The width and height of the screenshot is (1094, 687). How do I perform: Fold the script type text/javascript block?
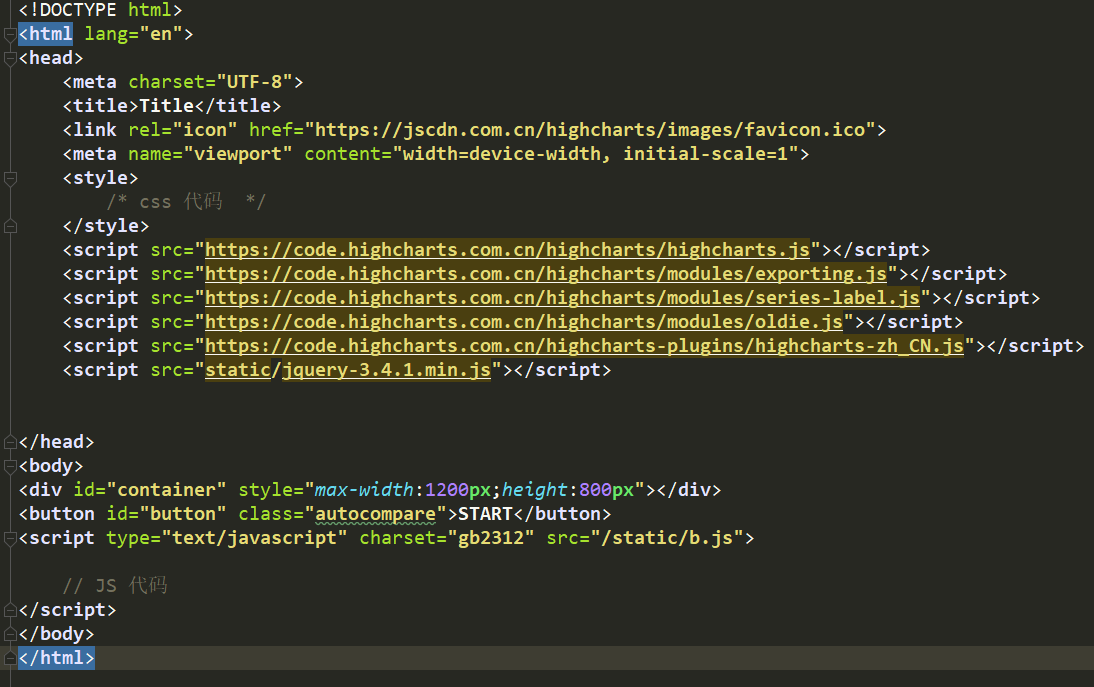coord(10,538)
